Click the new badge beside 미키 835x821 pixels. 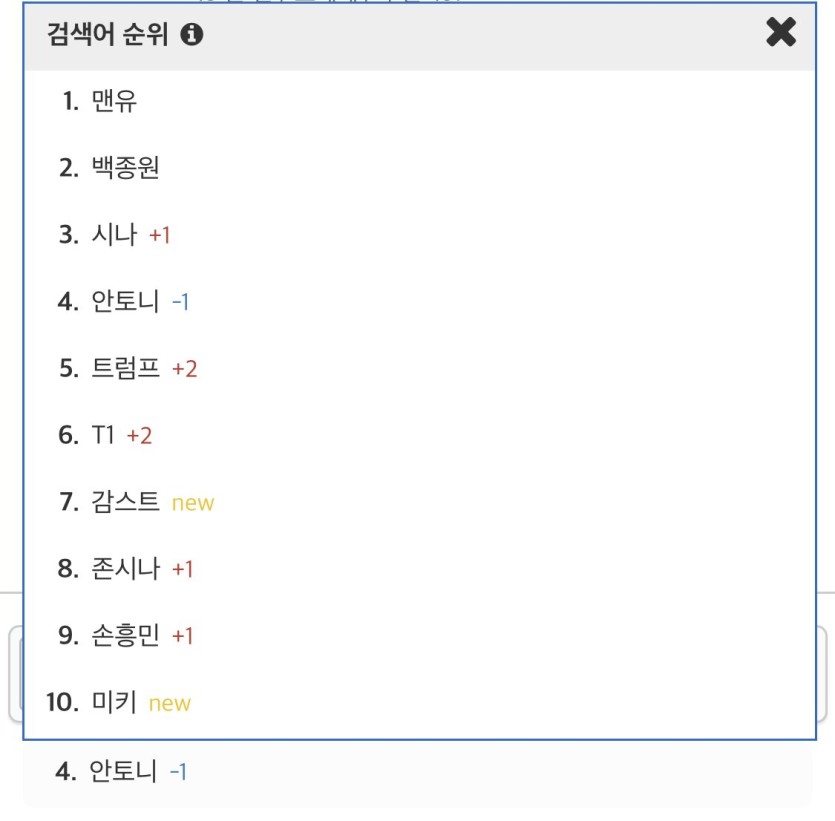[169, 704]
